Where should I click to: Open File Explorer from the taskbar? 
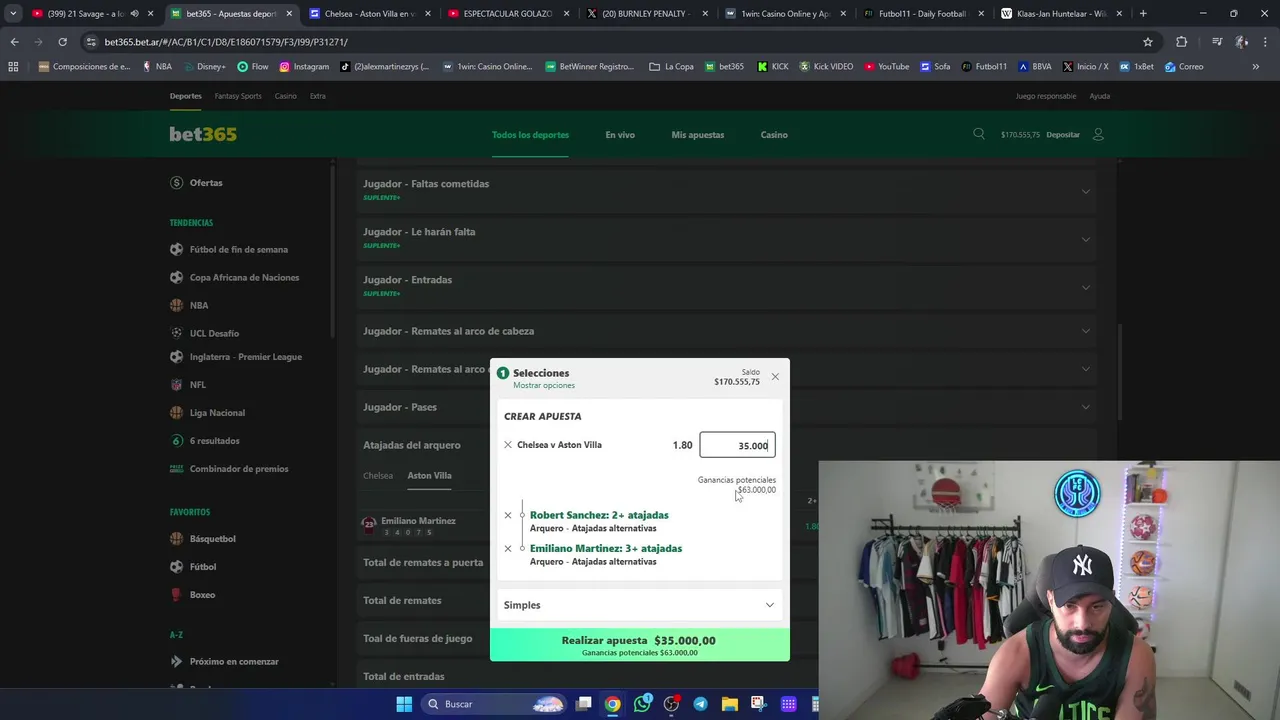tap(729, 704)
